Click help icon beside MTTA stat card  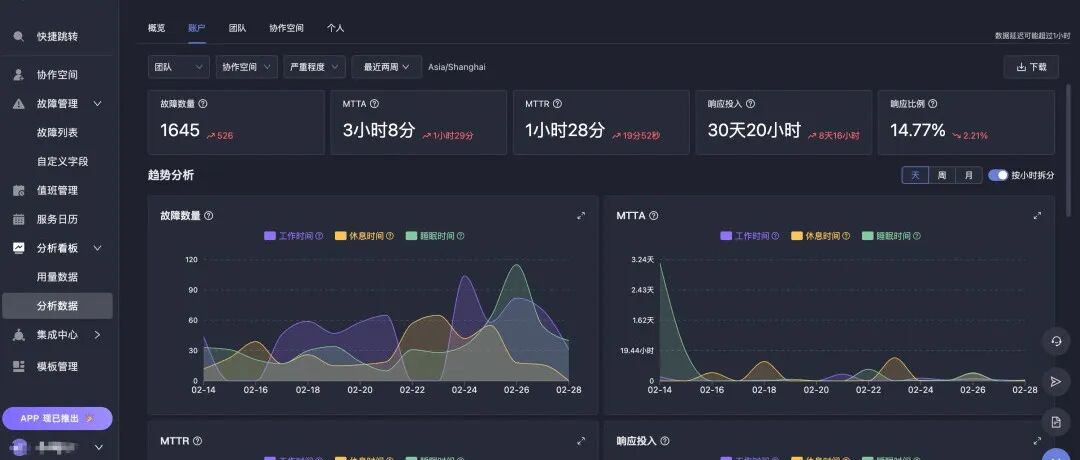[x=374, y=104]
